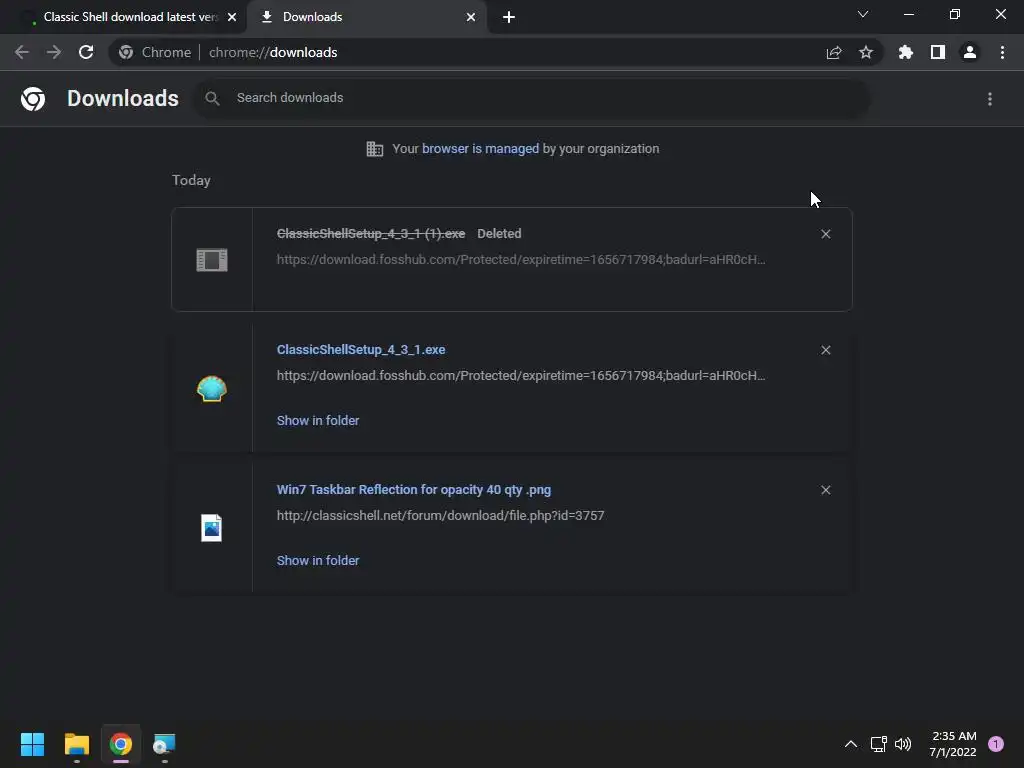Open network status tray icon

coord(878,744)
